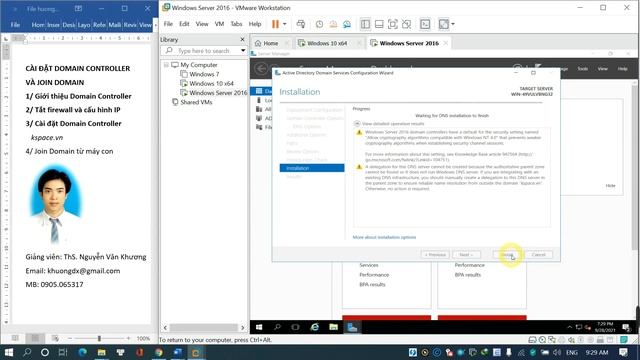Click the Word zoom in plus button

point(128,338)
